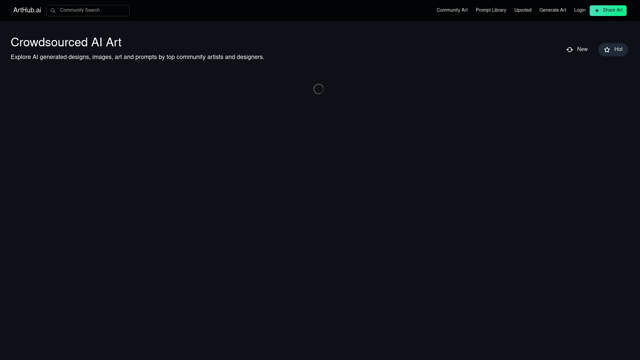Screen dimensions: 640x360
Task: Open the Generate Art page
Action: (552, 10)
